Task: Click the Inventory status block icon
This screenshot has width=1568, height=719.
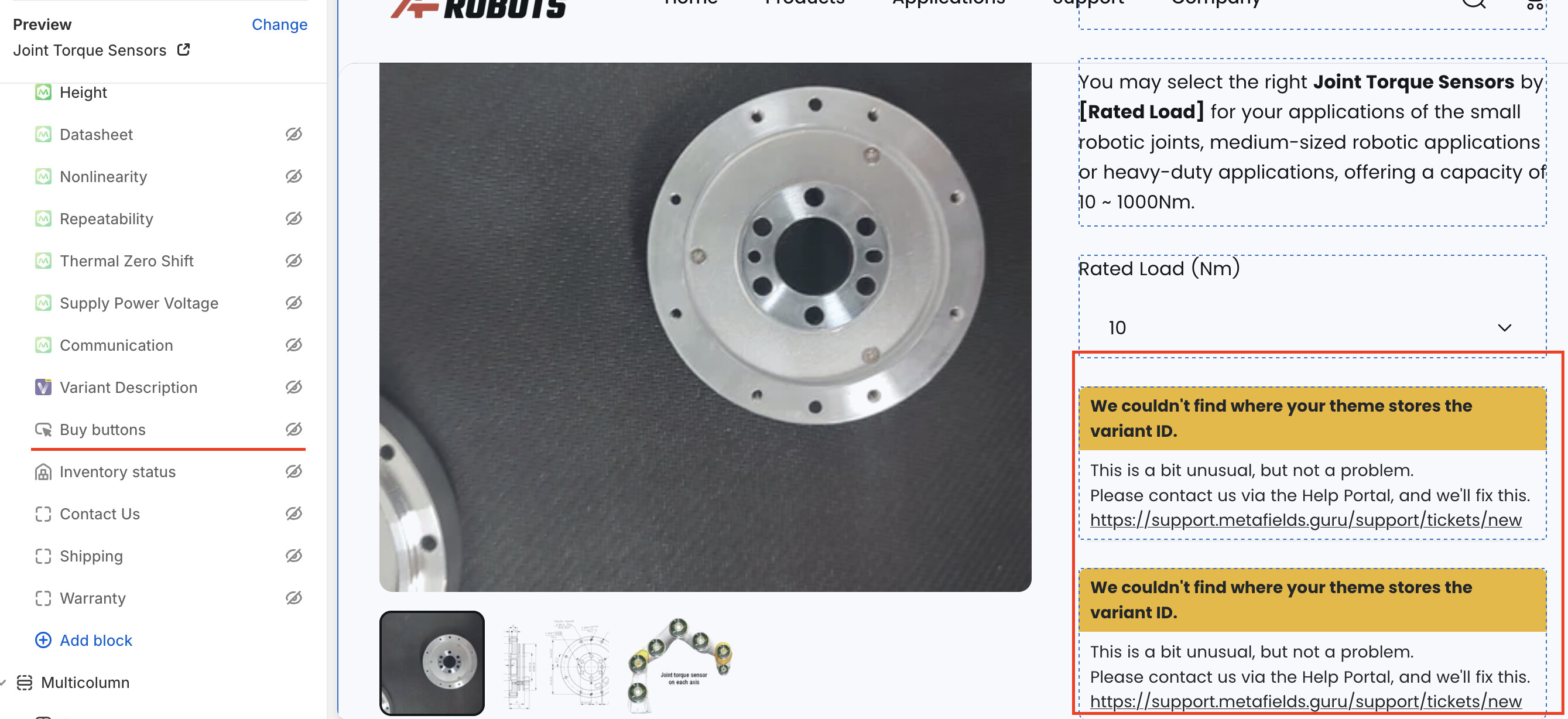Action: coord(43,472)
